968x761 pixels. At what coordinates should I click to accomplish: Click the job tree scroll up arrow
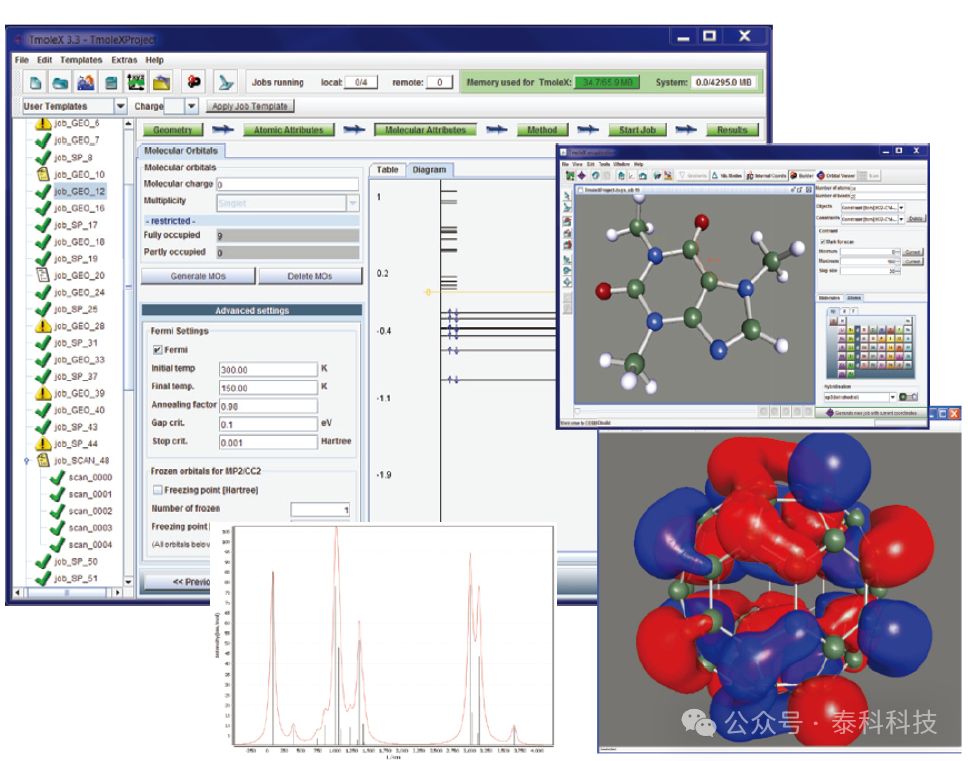pyautogui.click(x=128, y=123)
